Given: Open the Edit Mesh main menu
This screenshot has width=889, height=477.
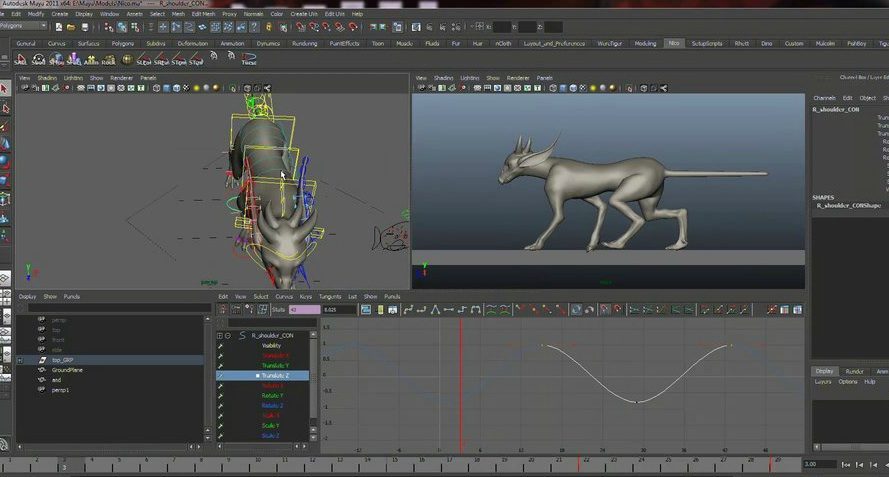Looking at the screenshot, I should [203, 14].
